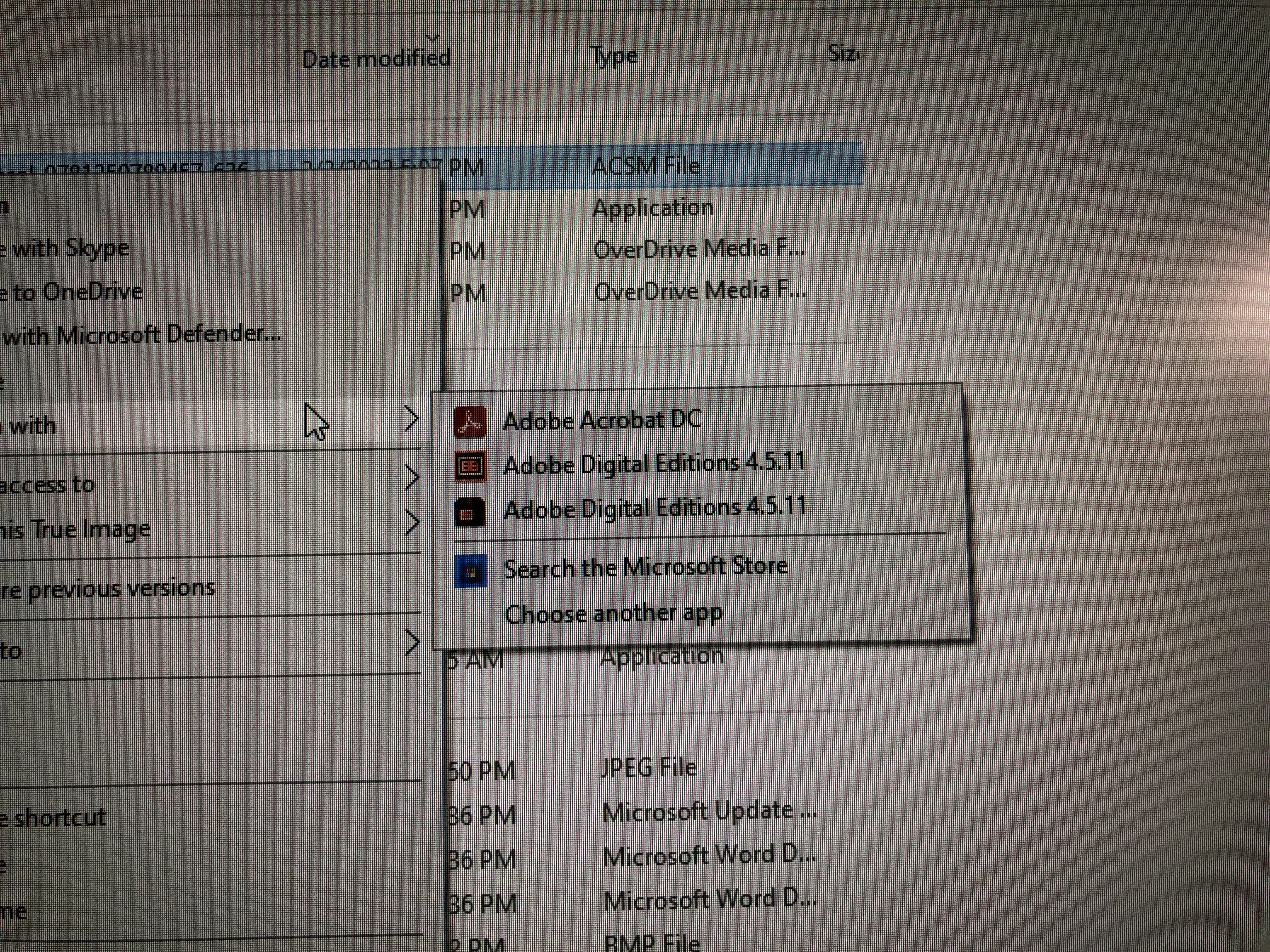Click the Size column header

[842, 54]
